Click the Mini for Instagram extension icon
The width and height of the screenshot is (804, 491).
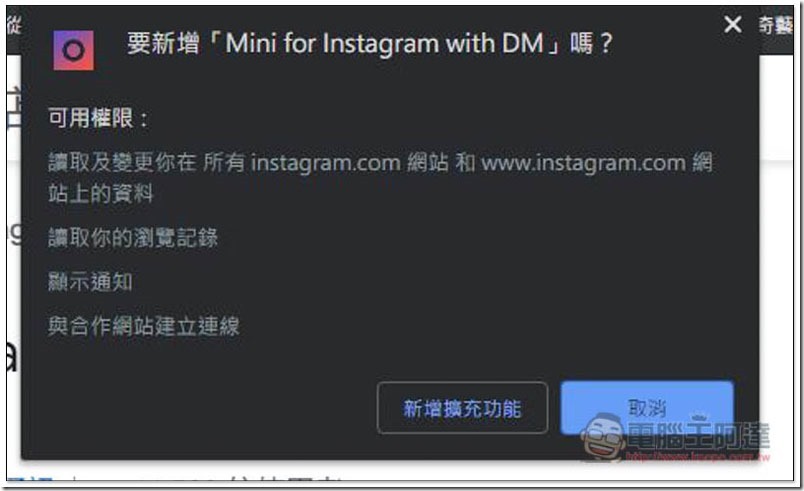click(73, 50)
